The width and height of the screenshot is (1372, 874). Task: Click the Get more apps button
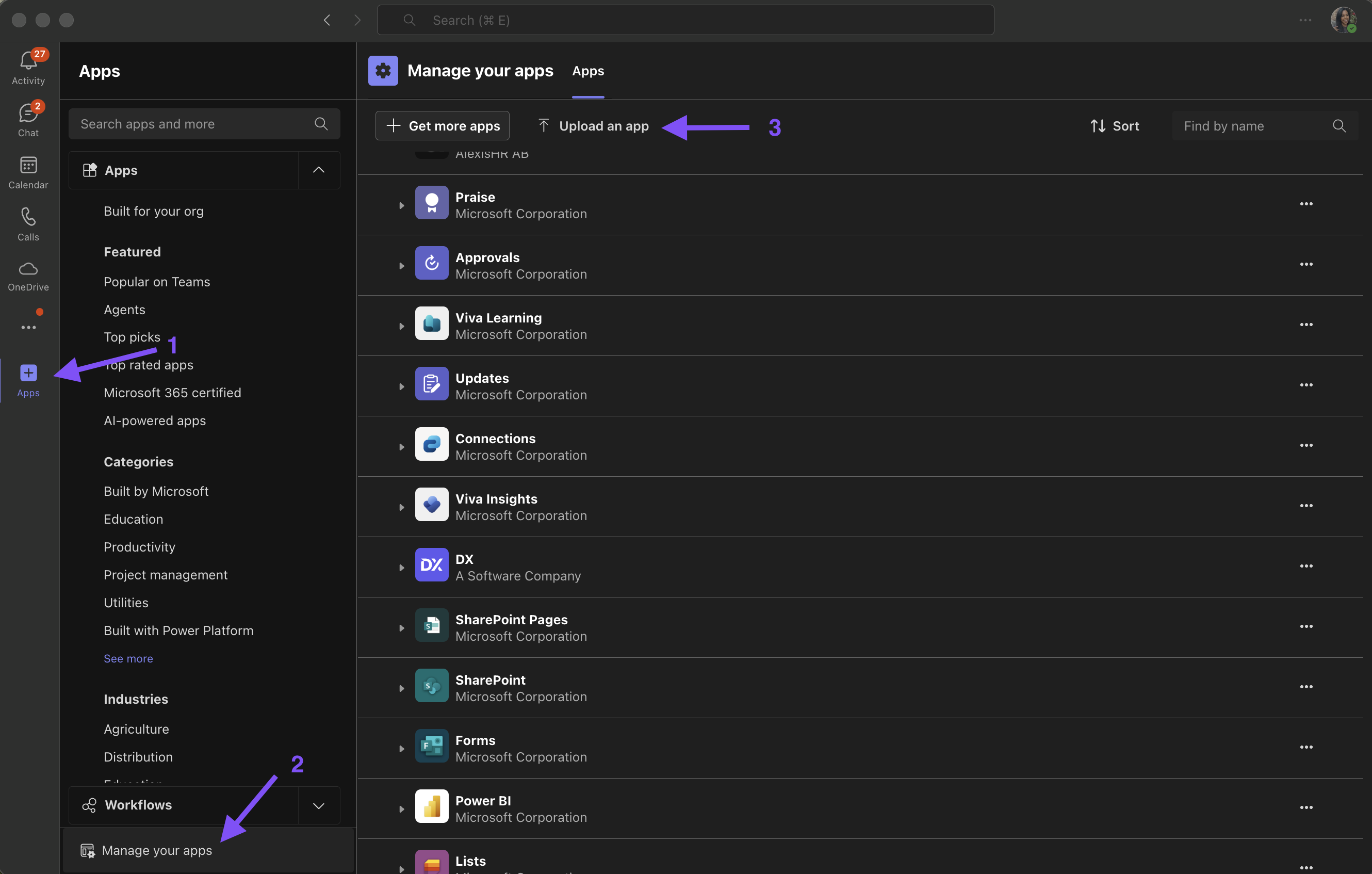pyautogui.click(x=442, y=126)
